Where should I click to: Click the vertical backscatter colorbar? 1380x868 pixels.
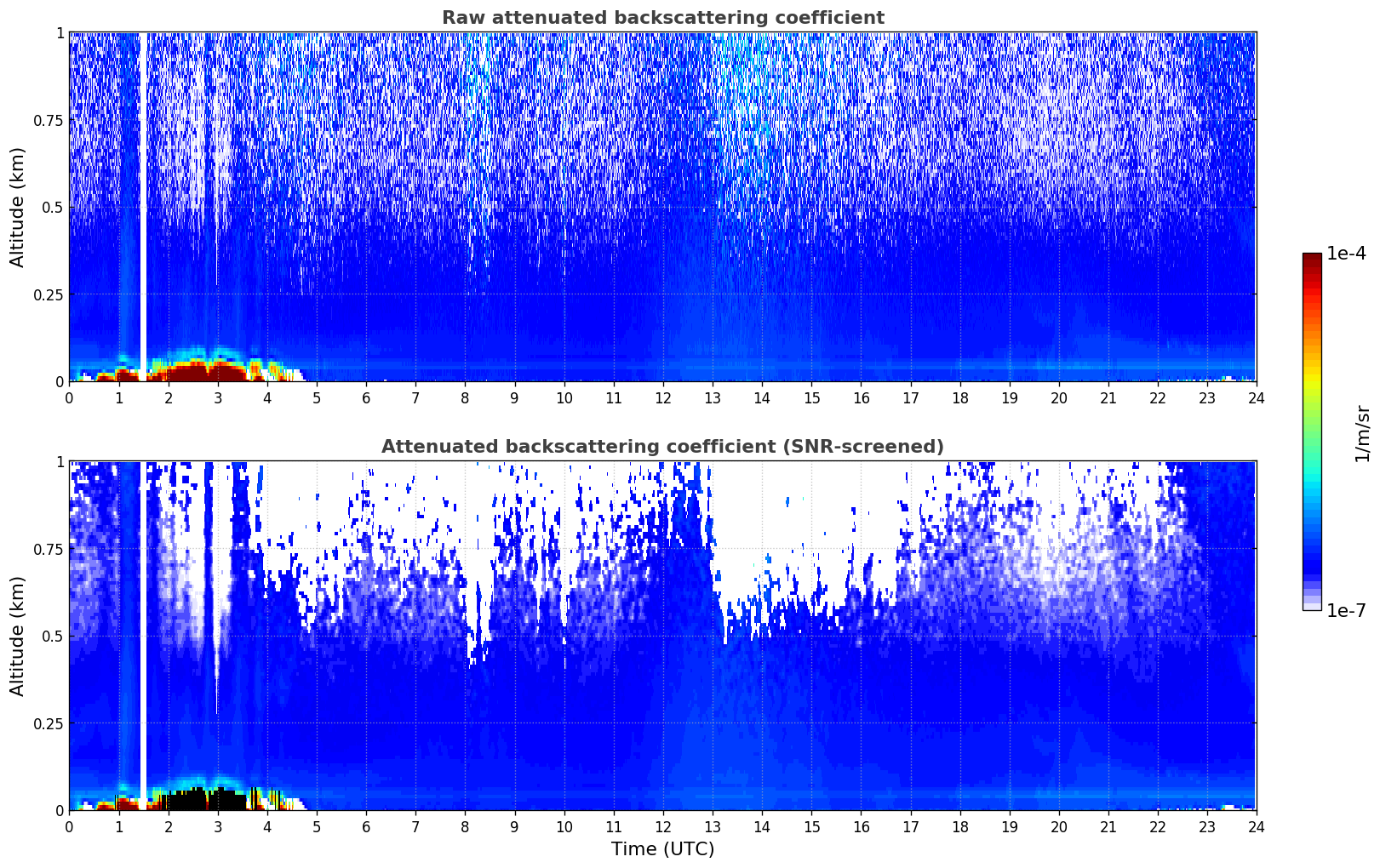(1312, 431)
